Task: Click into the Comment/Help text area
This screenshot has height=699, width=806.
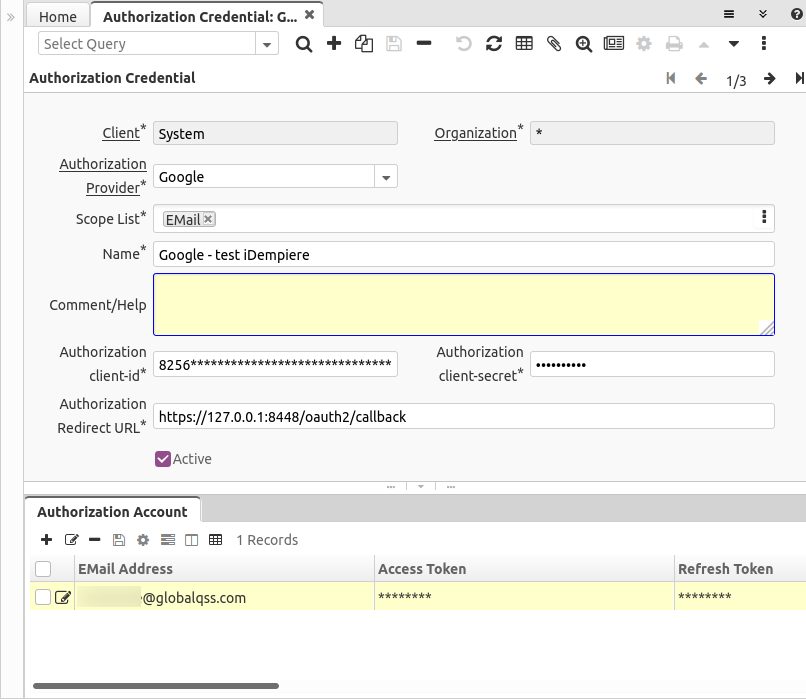Action: pyautogui.click(x=463, y=304)
